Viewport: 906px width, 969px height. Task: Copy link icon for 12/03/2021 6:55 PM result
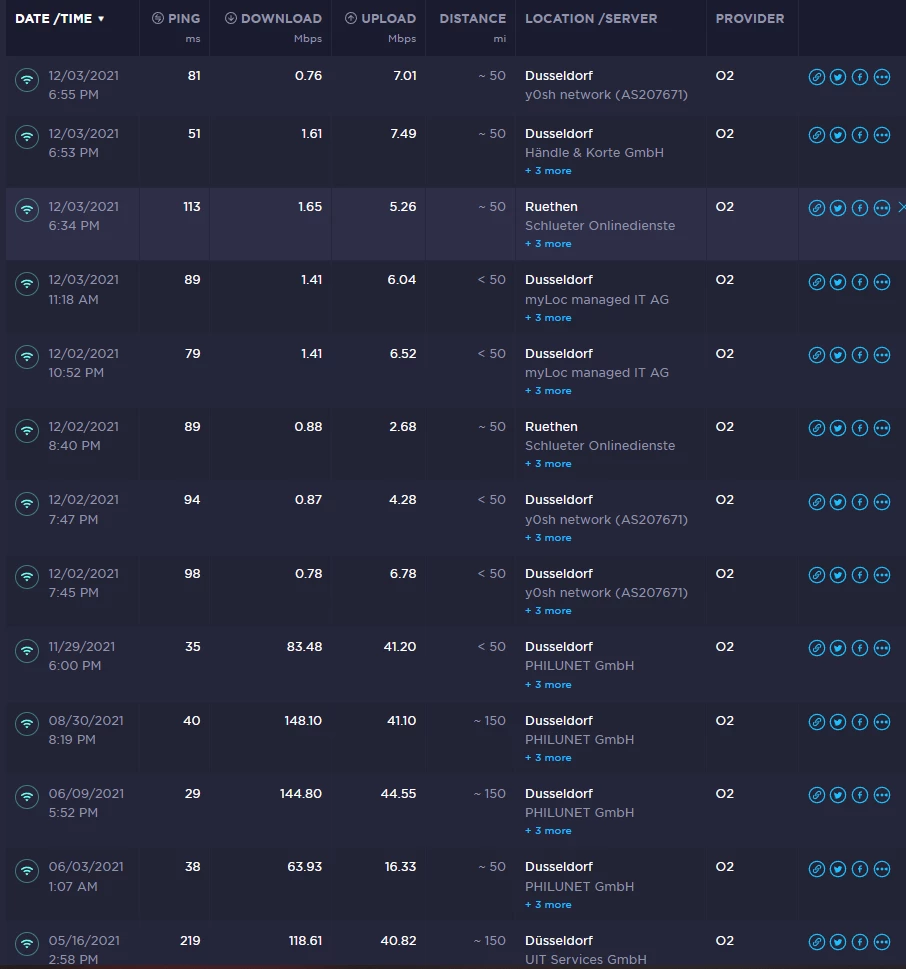pos(816,78)
